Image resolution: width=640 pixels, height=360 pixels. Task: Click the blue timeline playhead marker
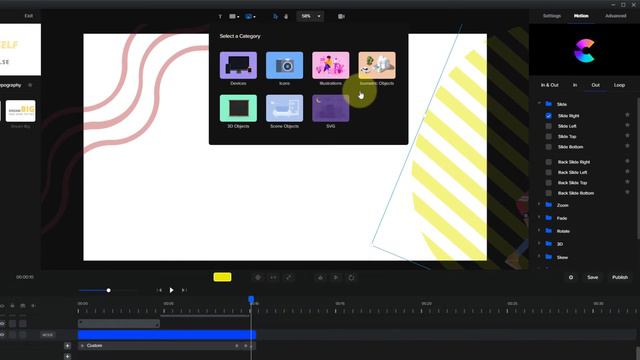pos(251,300)
